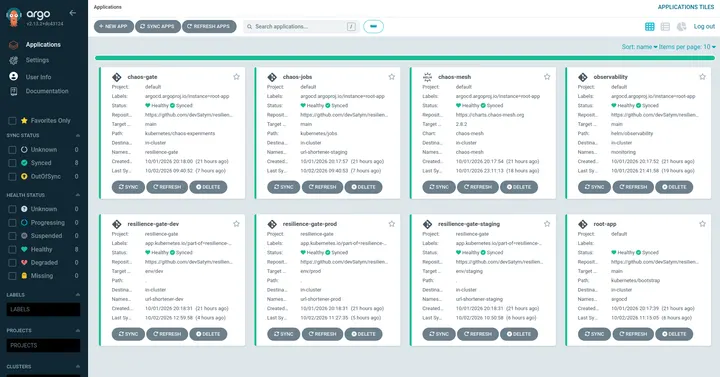Open Documentation in the sidebar
This screenshot has width=720, height=377.
point(47,91)
